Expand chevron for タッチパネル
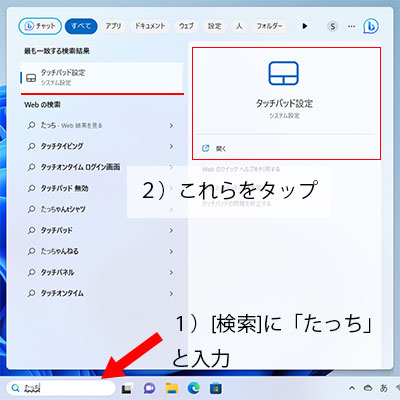 coord(171,272)
